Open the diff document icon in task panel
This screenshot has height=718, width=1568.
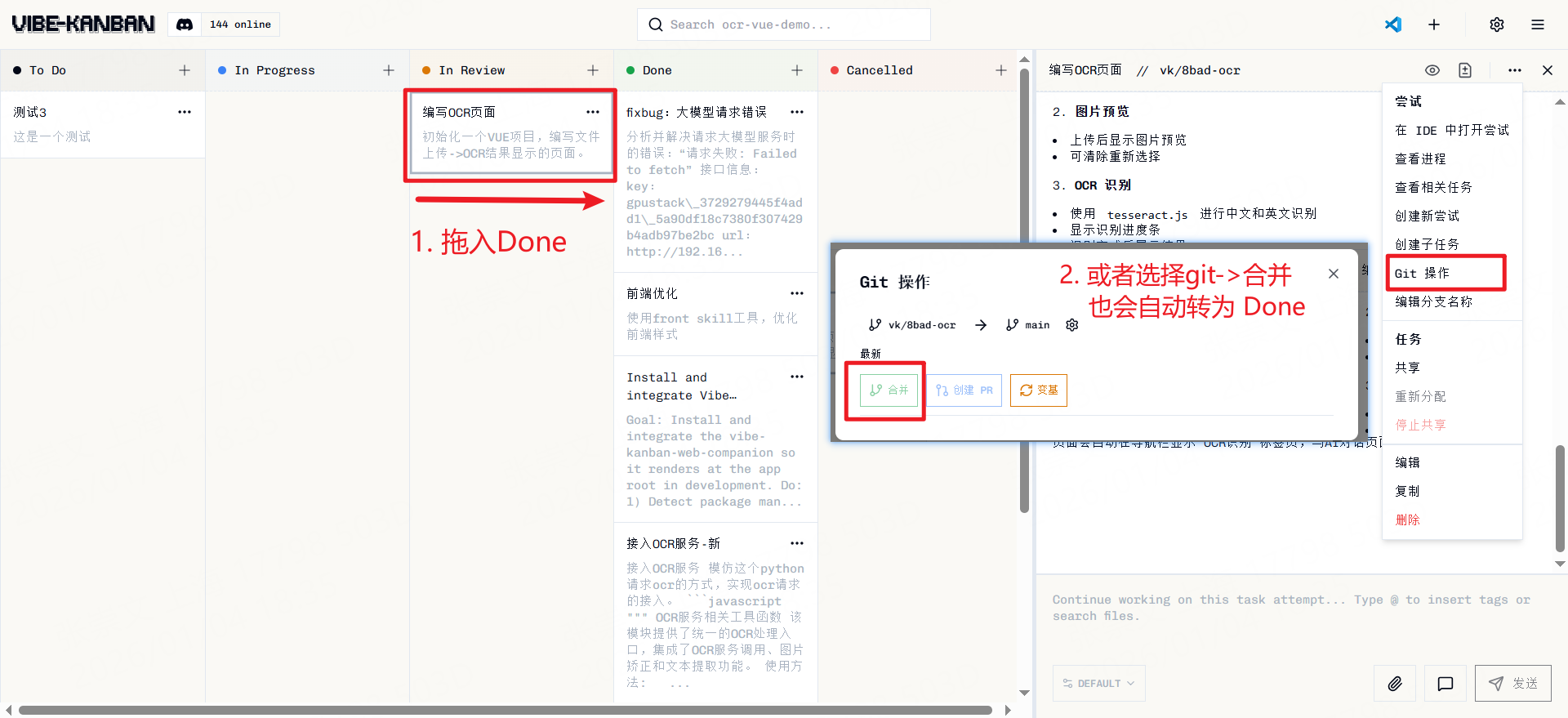1465,70
